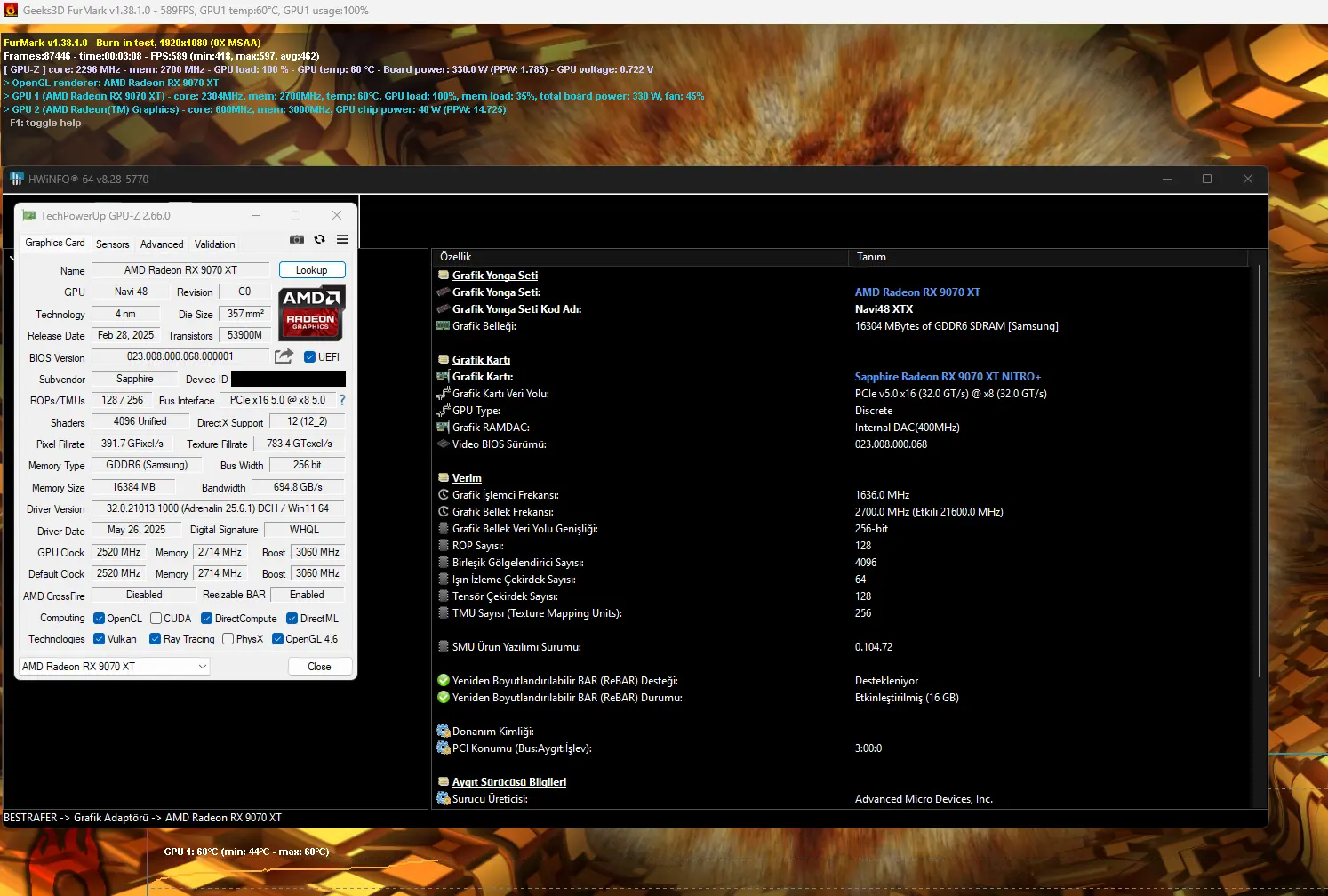
Task: Open the blue AMD Radeon RX 9070 XT link
Action: point(917,292)
